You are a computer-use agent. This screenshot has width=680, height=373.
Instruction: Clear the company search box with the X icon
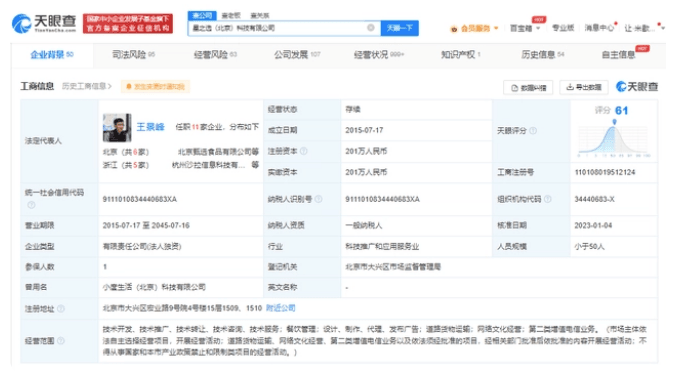tap(371, 28)
